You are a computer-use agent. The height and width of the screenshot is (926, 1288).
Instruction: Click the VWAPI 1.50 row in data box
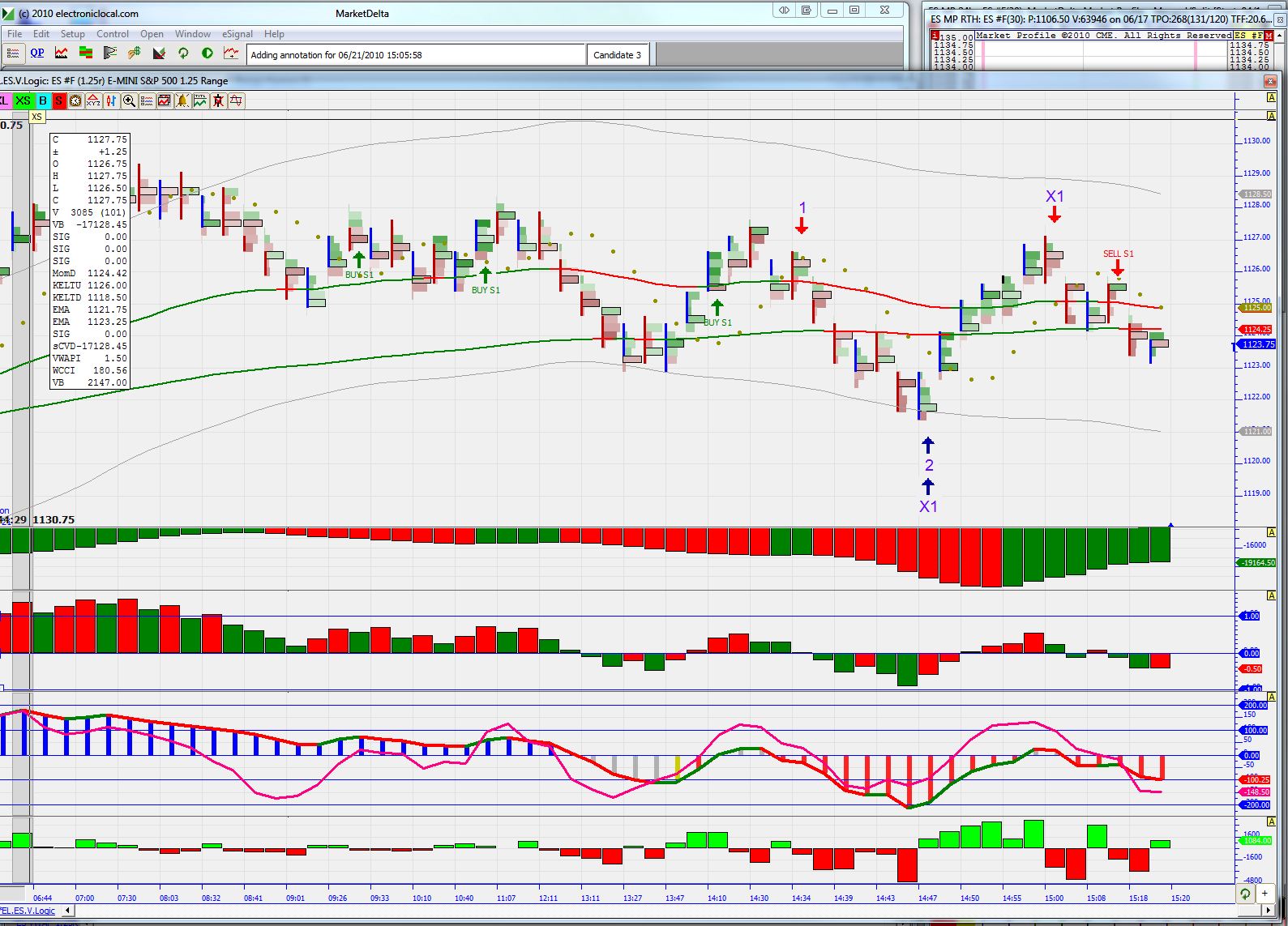[x=89, y=358]
